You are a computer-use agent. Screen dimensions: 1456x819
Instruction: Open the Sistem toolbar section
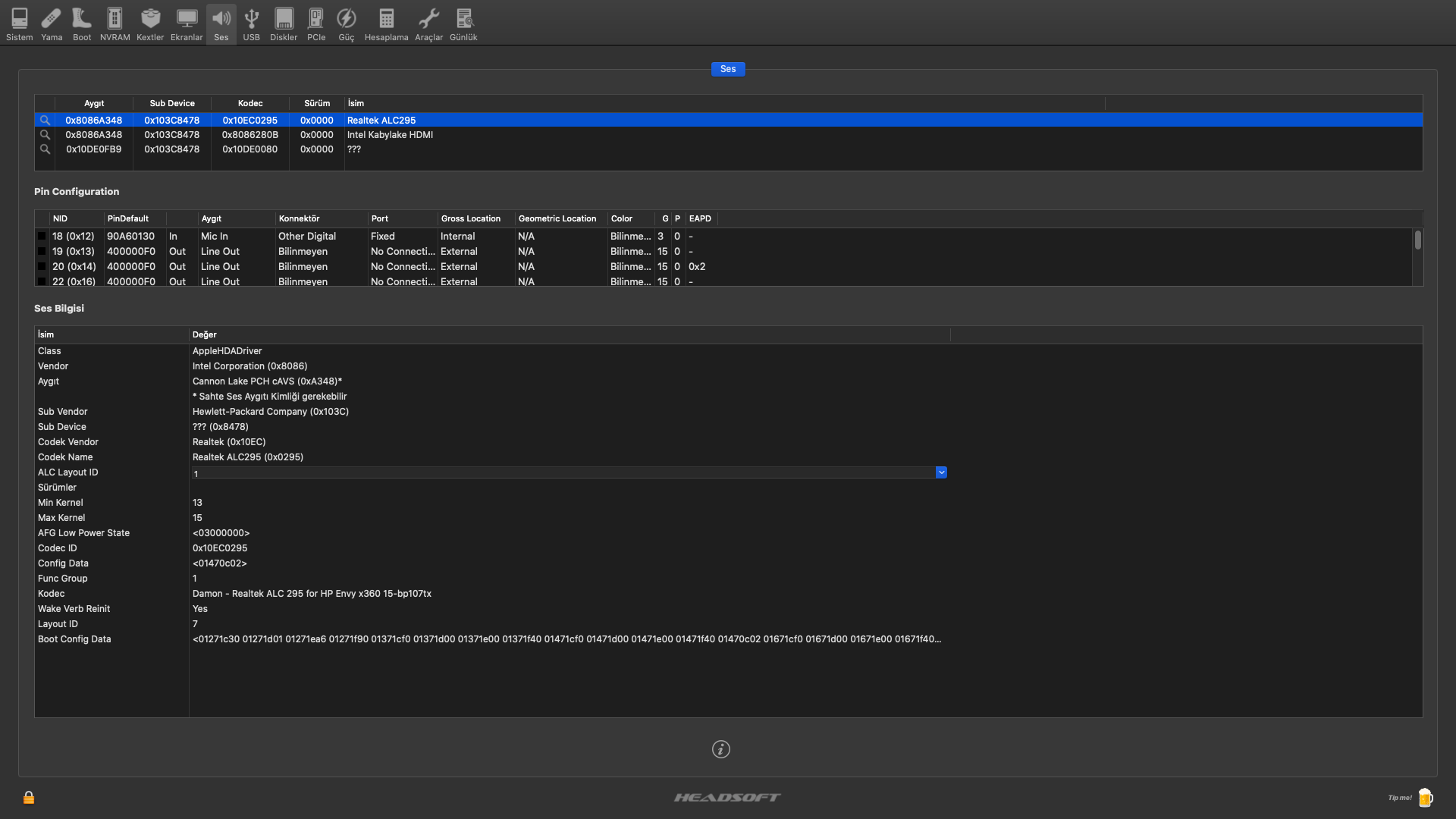(x=20, y=24)
